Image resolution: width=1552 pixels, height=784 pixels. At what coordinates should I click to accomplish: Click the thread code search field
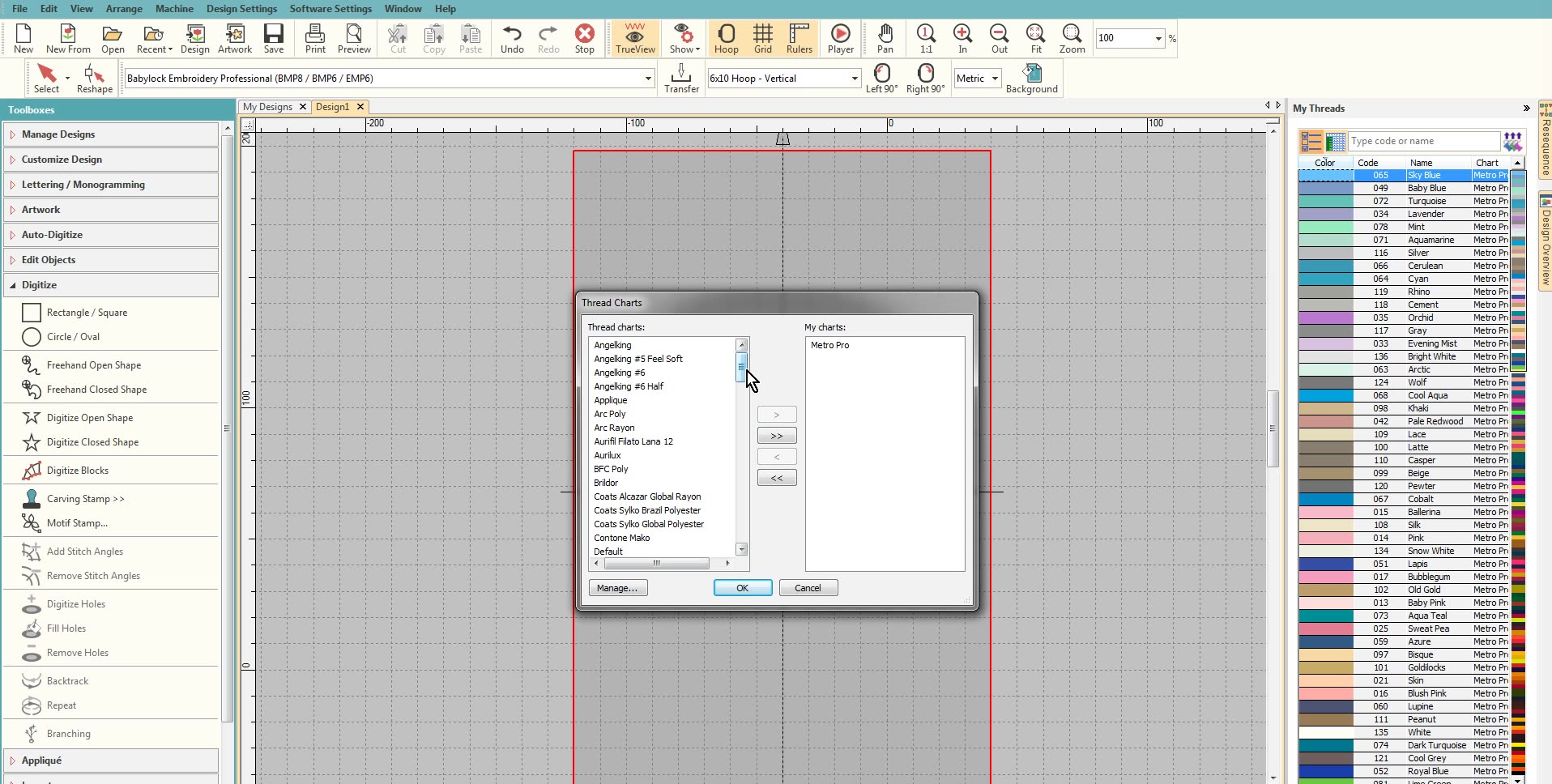1422,140
